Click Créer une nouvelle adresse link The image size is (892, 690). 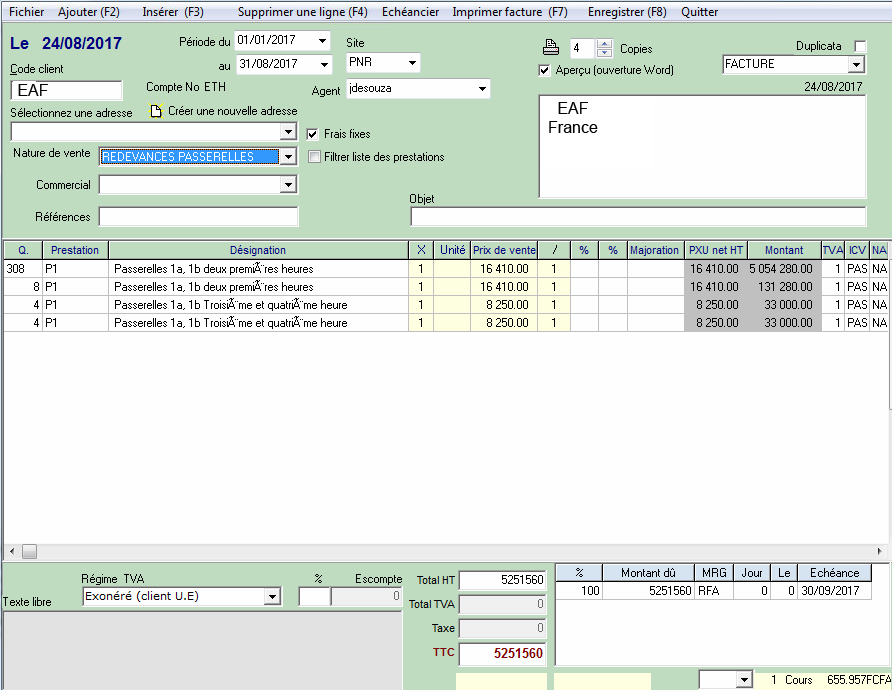click(x=232, y=111)
